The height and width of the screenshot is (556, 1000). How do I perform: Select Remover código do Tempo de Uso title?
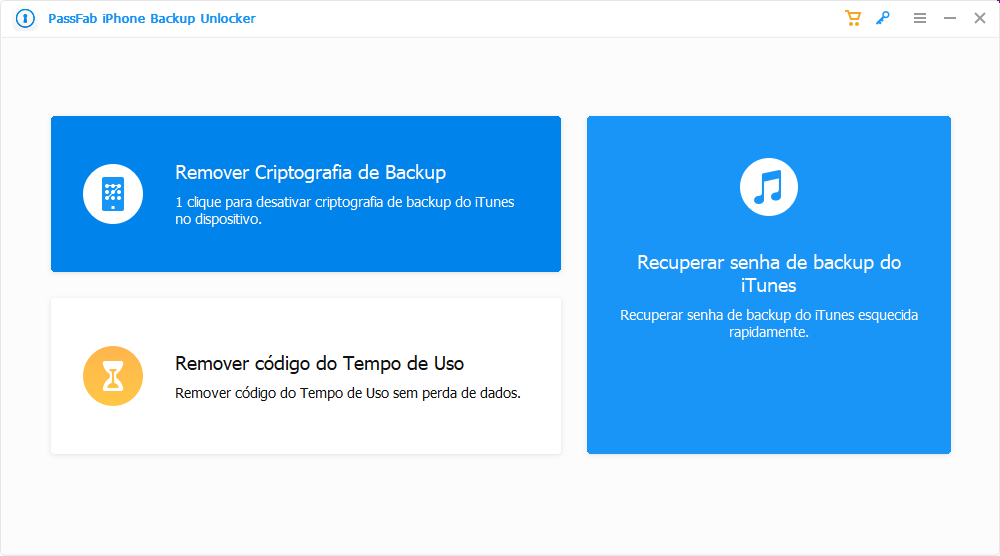coord(320,363)
